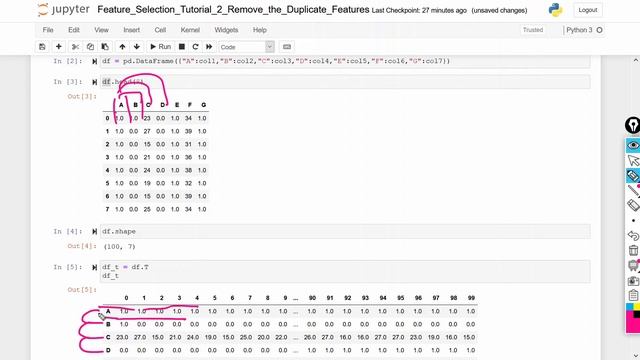Open the whiteboard easel tool
The image size is (640, 360).
(x=633, y=265)
